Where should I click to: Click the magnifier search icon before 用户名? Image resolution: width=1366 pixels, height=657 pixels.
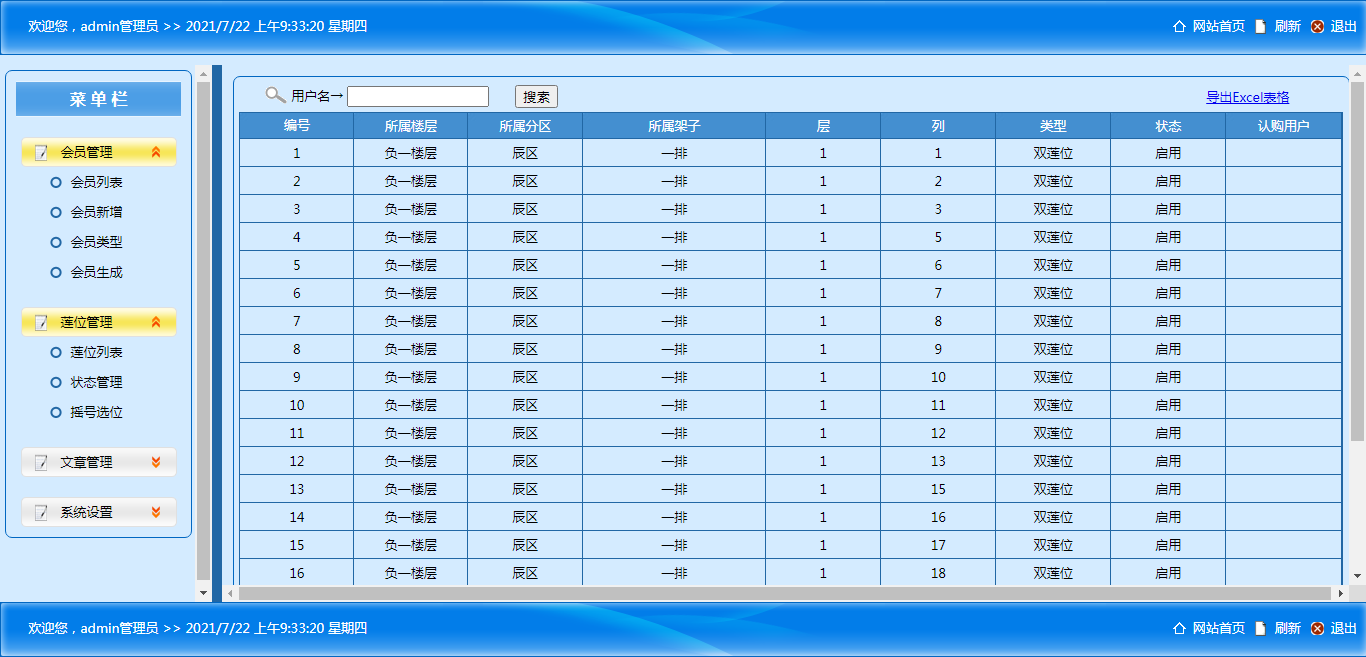pyautogui.click(x=275, y=93)
